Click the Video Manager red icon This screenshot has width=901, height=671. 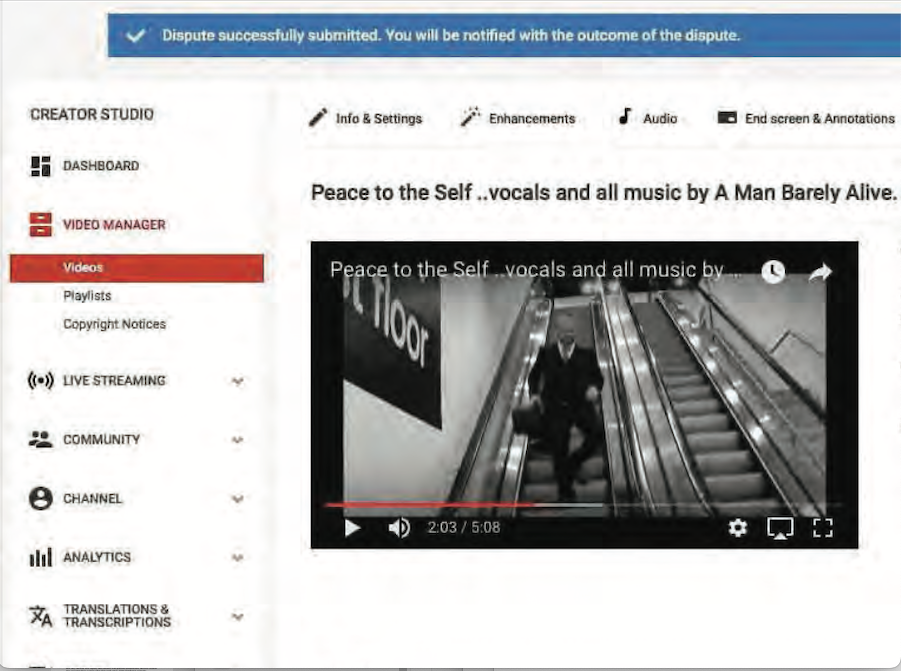[40, 225]
